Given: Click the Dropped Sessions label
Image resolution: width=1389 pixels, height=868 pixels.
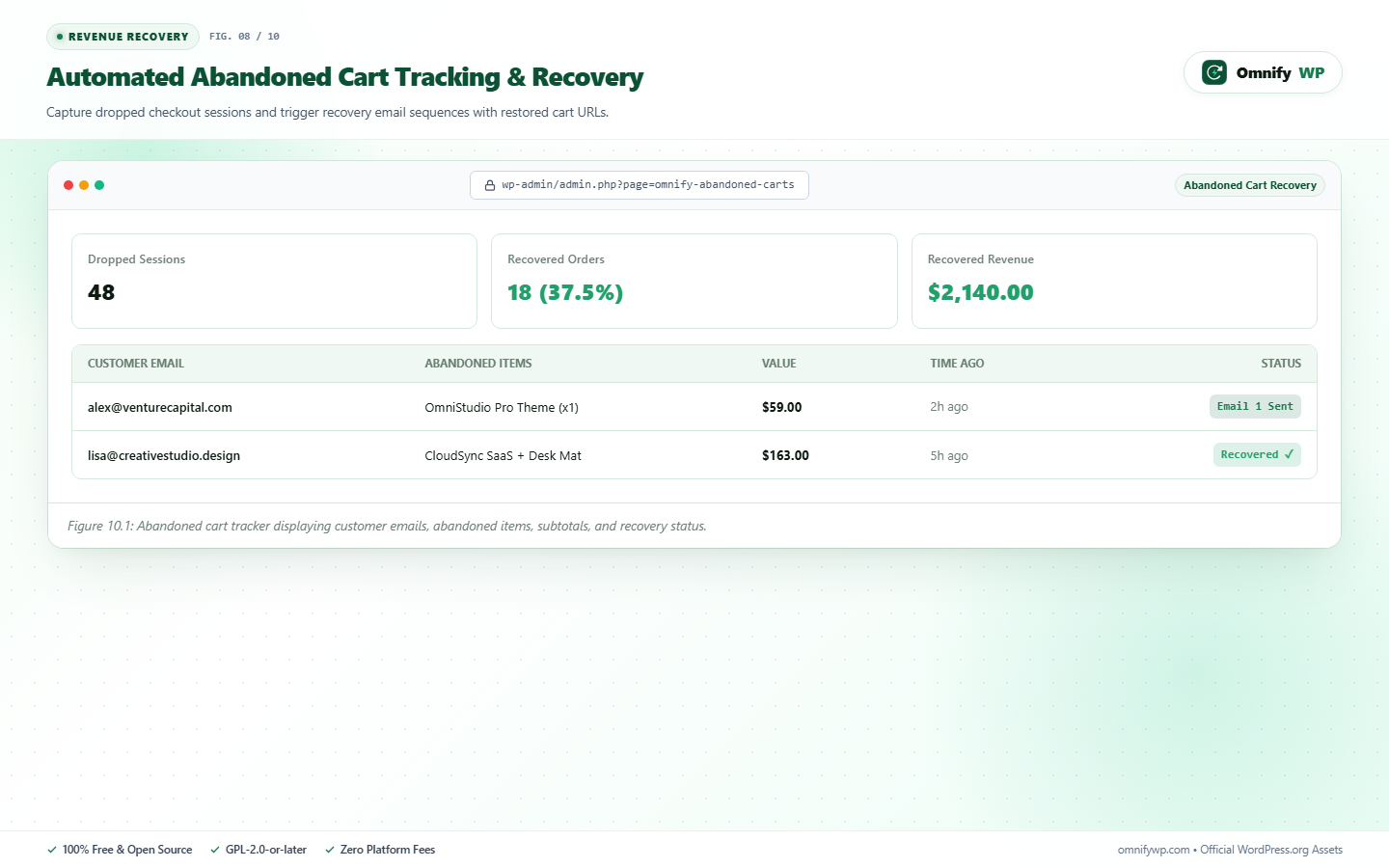Looking at the screenshot, I should point(137,259).
